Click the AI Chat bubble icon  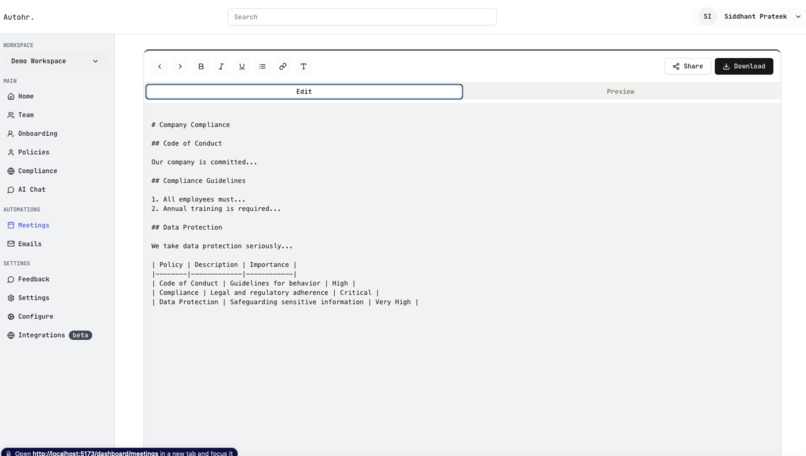11,190
